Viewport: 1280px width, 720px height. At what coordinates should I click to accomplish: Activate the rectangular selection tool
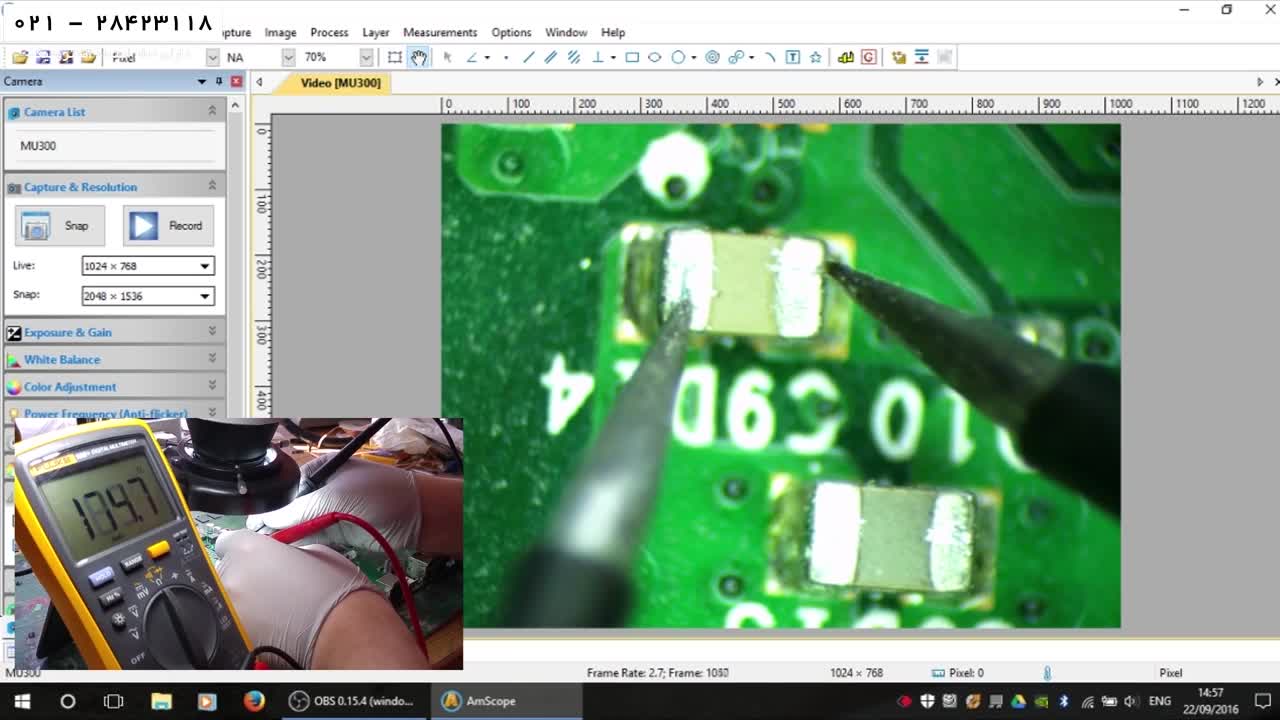(x=395, y=57)
